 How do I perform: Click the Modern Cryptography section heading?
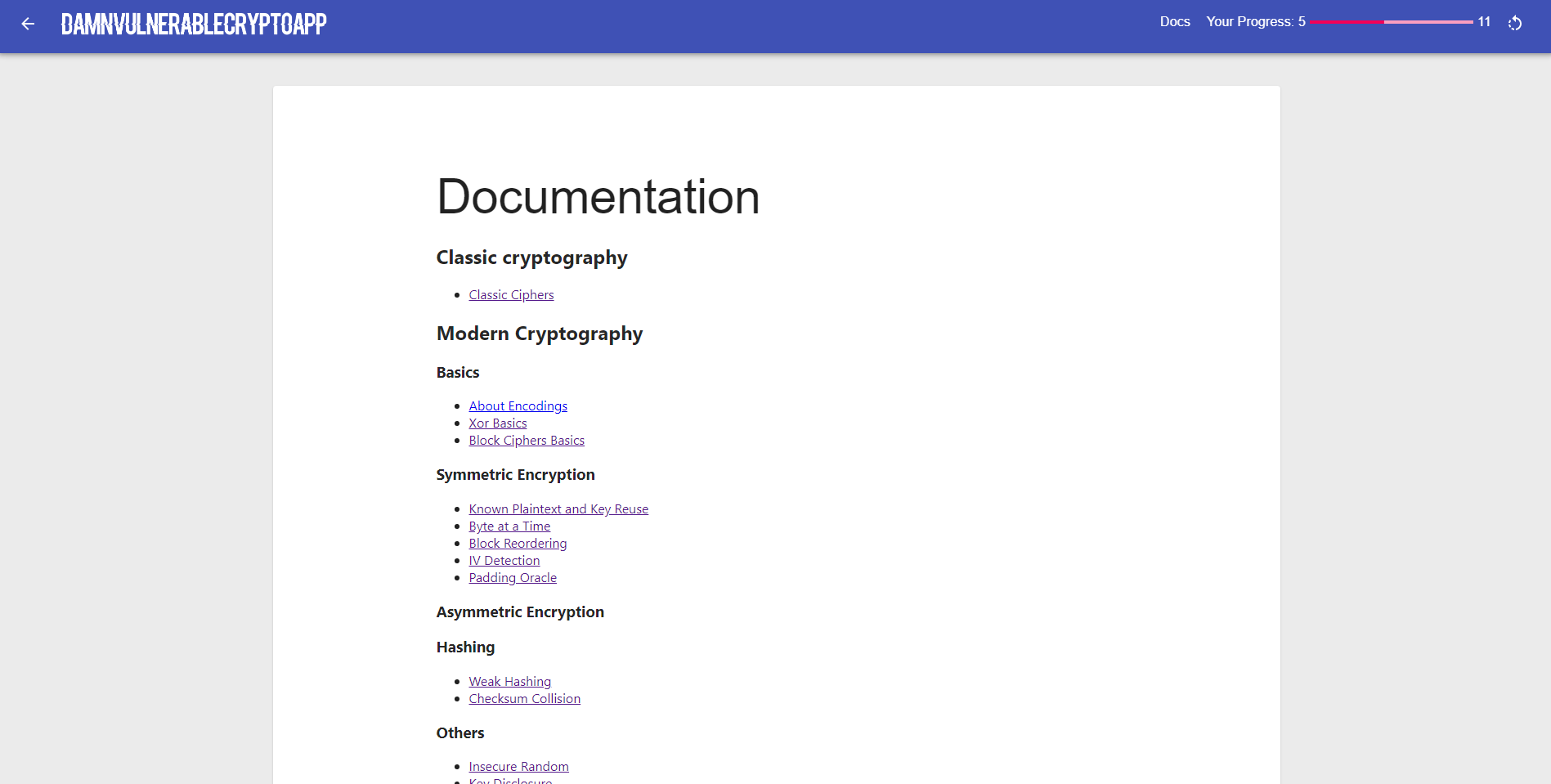[x=539, y=334]
